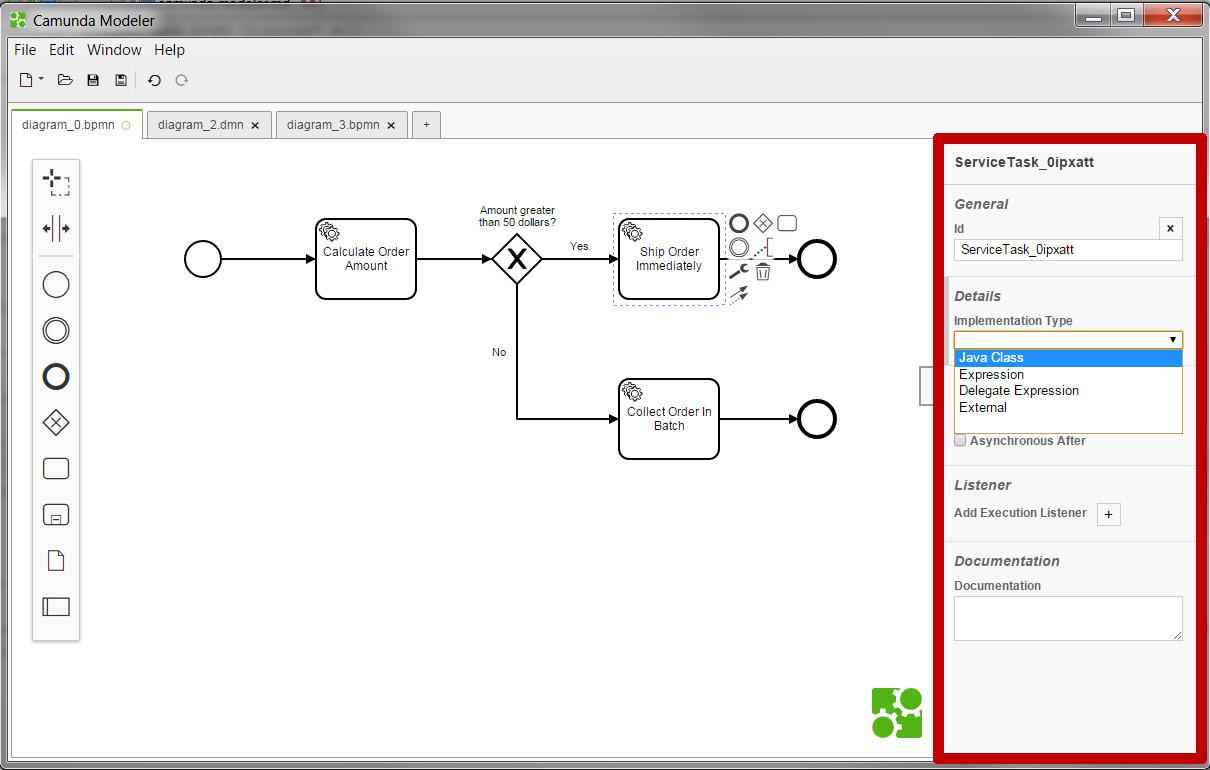Add an execution listener with plus button
1210x770 pixels.
point(1108,514)
